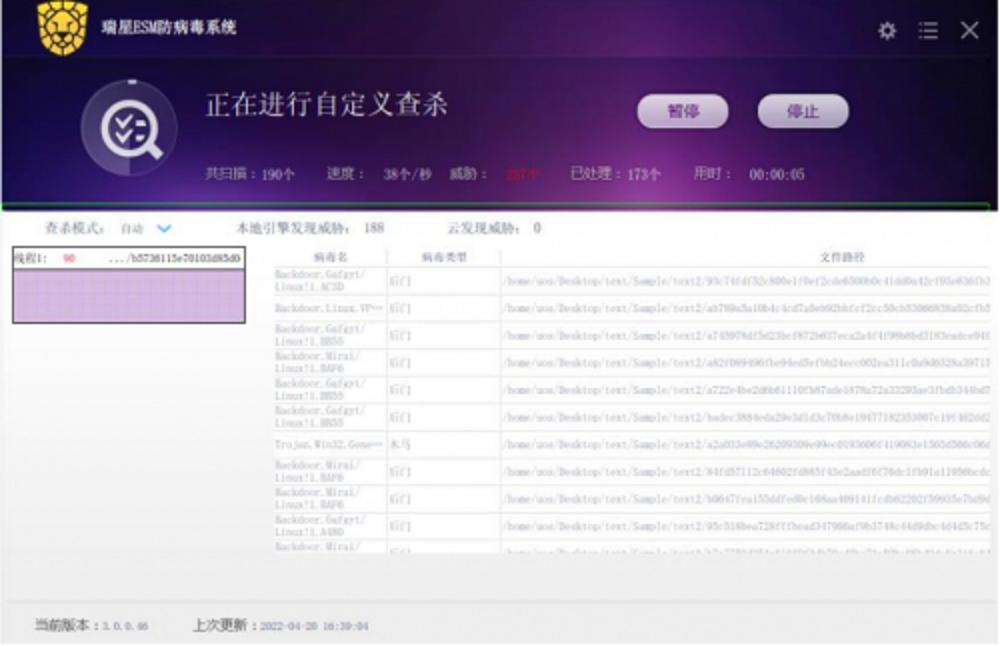Select the 文件路径 column header

(842, 257)
